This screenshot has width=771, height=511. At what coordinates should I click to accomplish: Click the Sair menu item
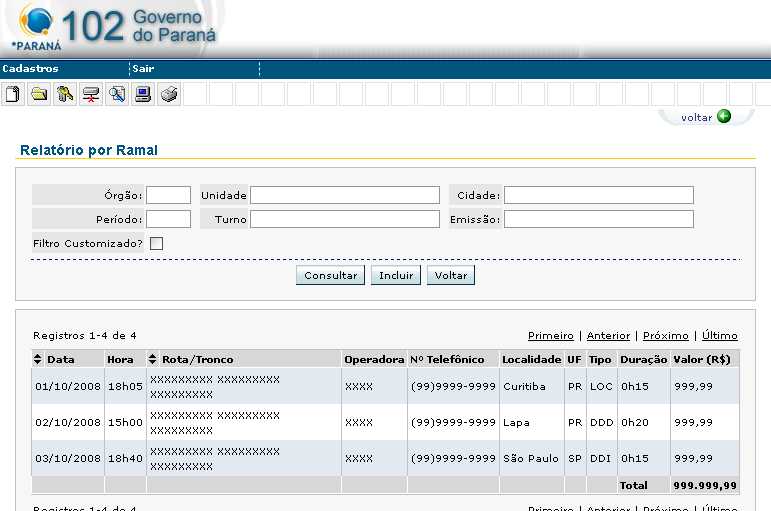point(143,69)
